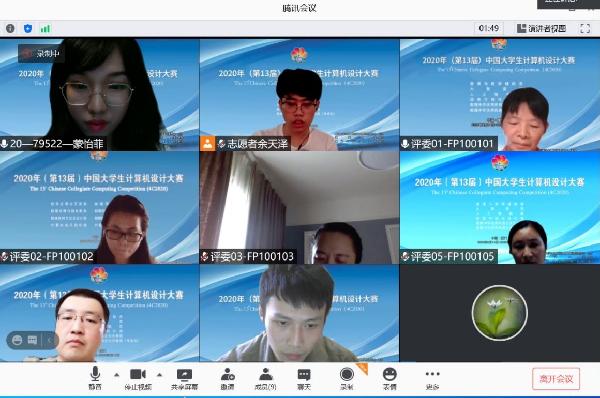Check the blue security shield icon
Image resolution: width=600 pixels, height=398 pixels.
pyautogui.click(x=28, y=28)
